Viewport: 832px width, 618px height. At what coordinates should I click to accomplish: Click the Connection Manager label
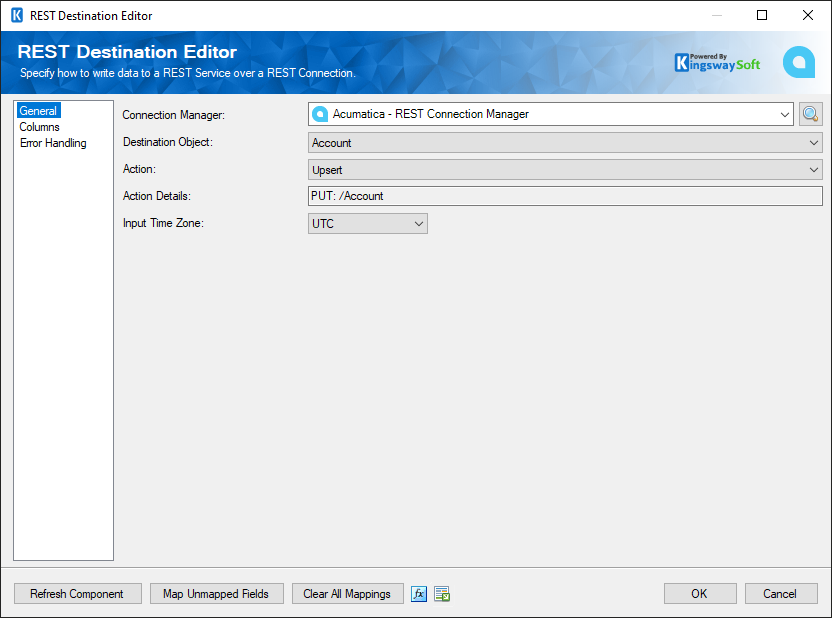(x=174, y=115)
